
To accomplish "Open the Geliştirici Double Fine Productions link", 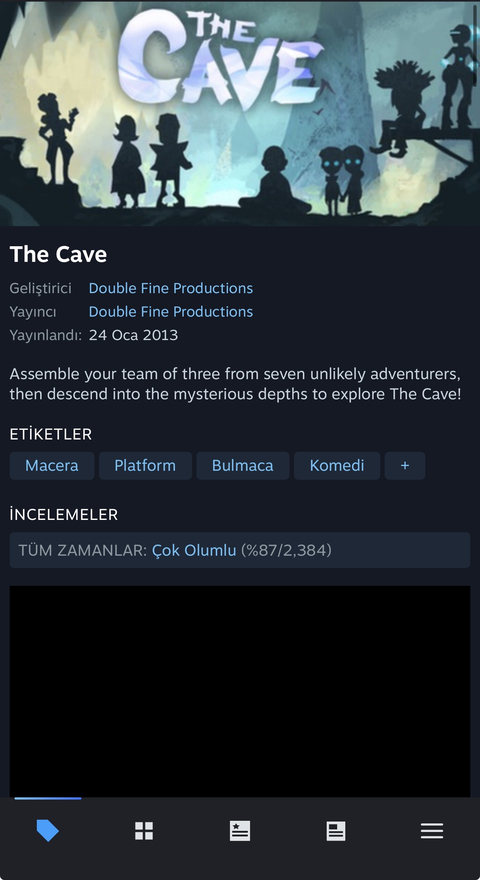I will tap(171, 288).
